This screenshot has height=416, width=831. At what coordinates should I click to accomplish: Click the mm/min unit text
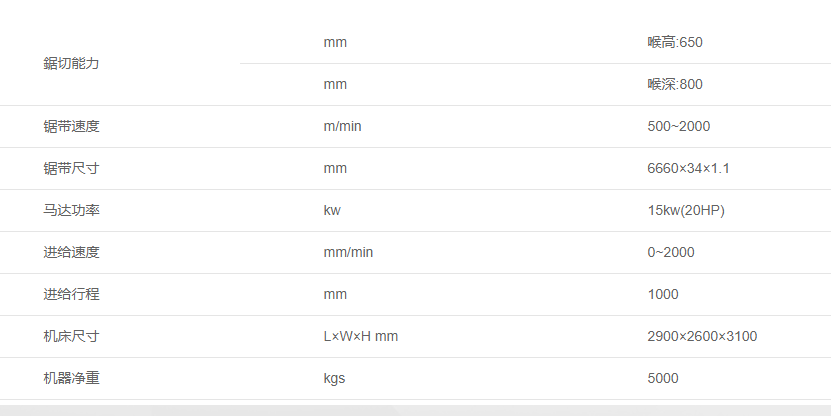point(348,252)
